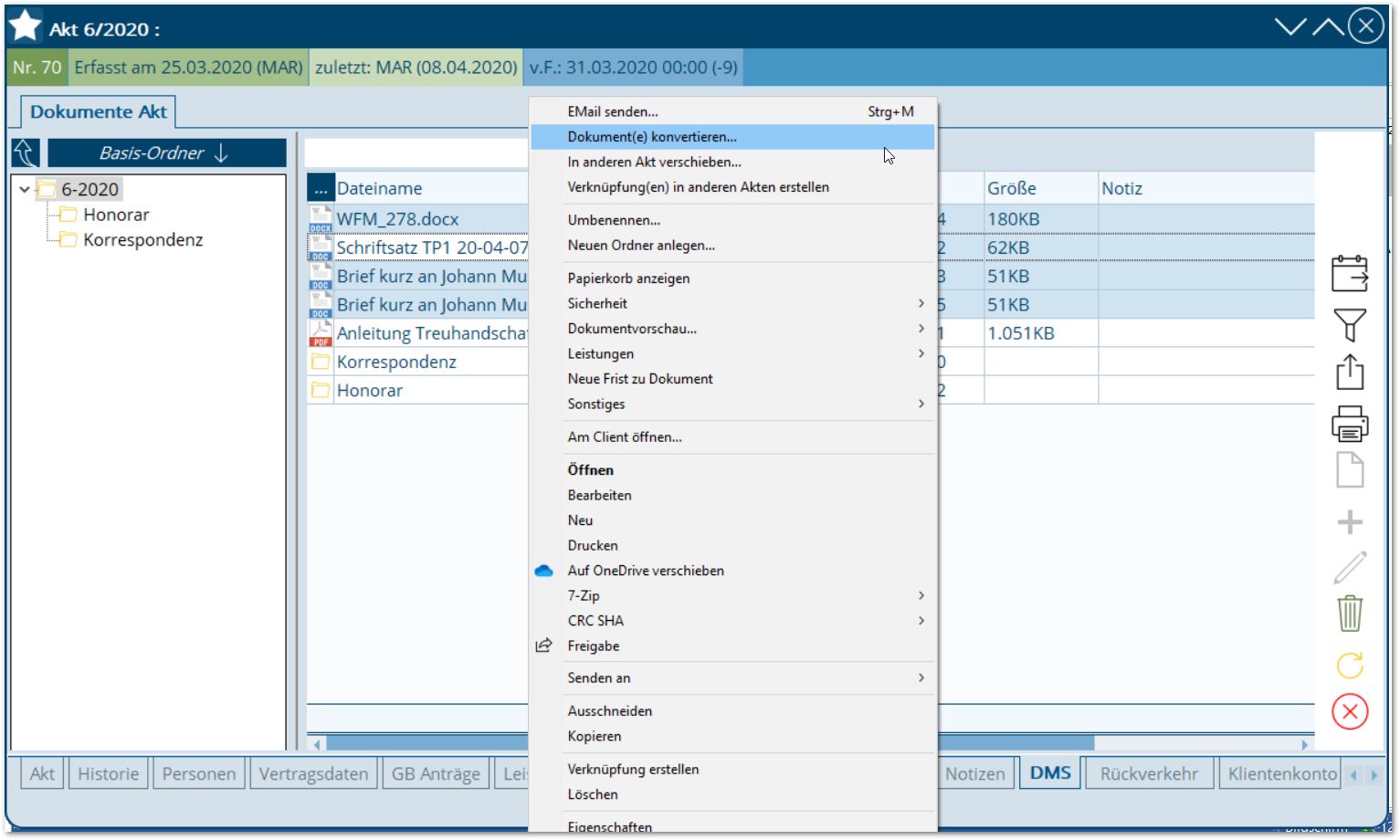Click the pencil edit icon

[1350, 567]
